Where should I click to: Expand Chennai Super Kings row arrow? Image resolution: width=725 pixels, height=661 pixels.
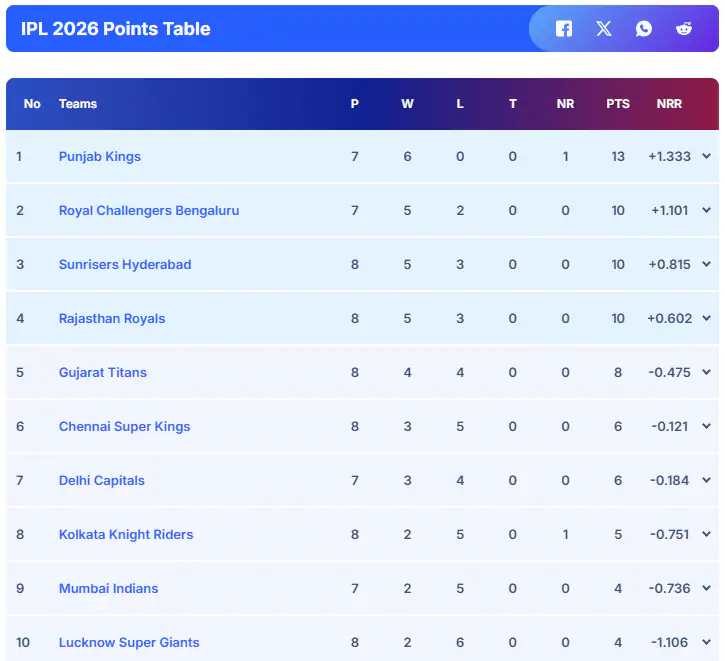pos(706,427)
